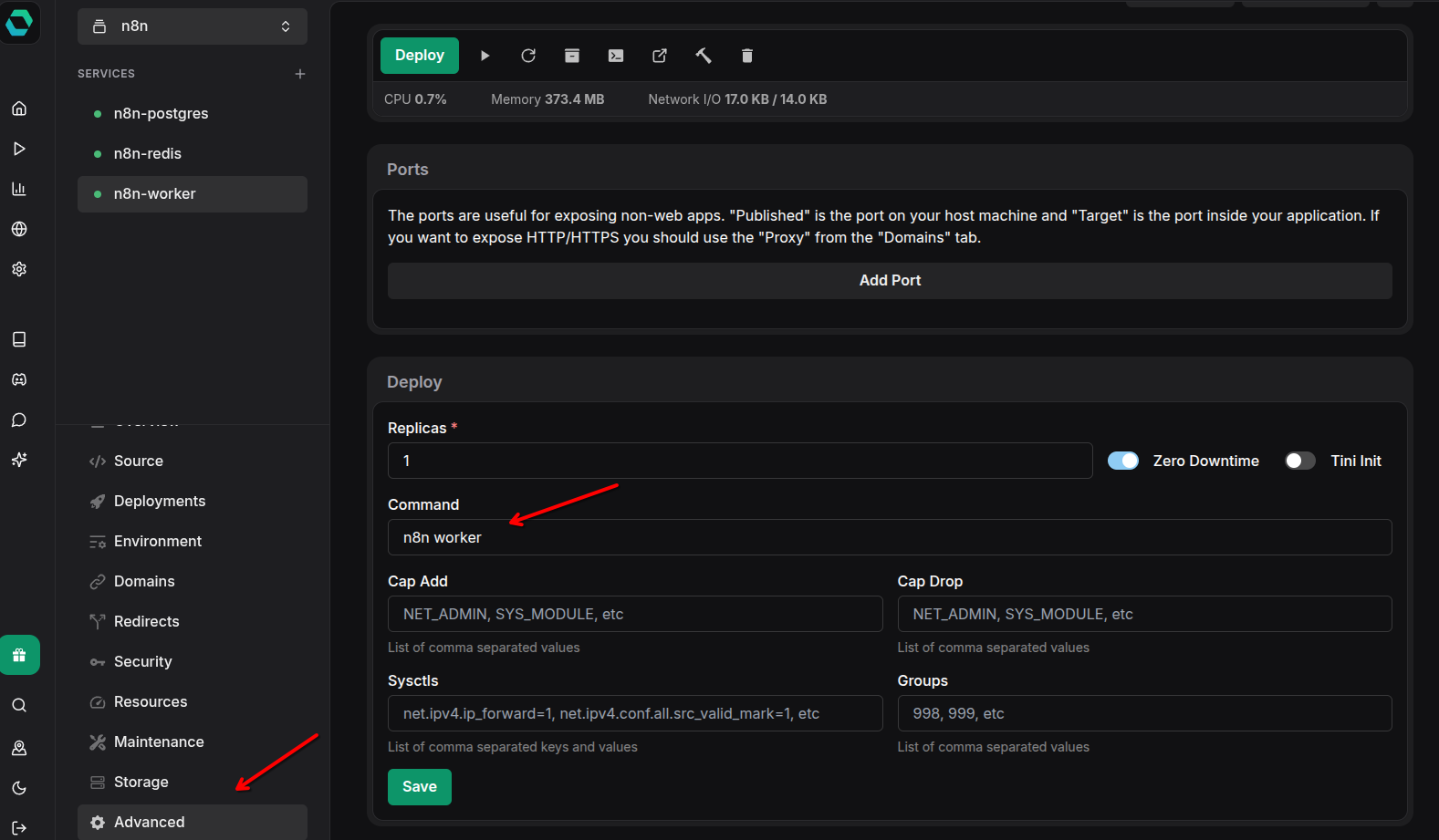
Task: Restart the service with refresh icon
Action: point(528,56)
